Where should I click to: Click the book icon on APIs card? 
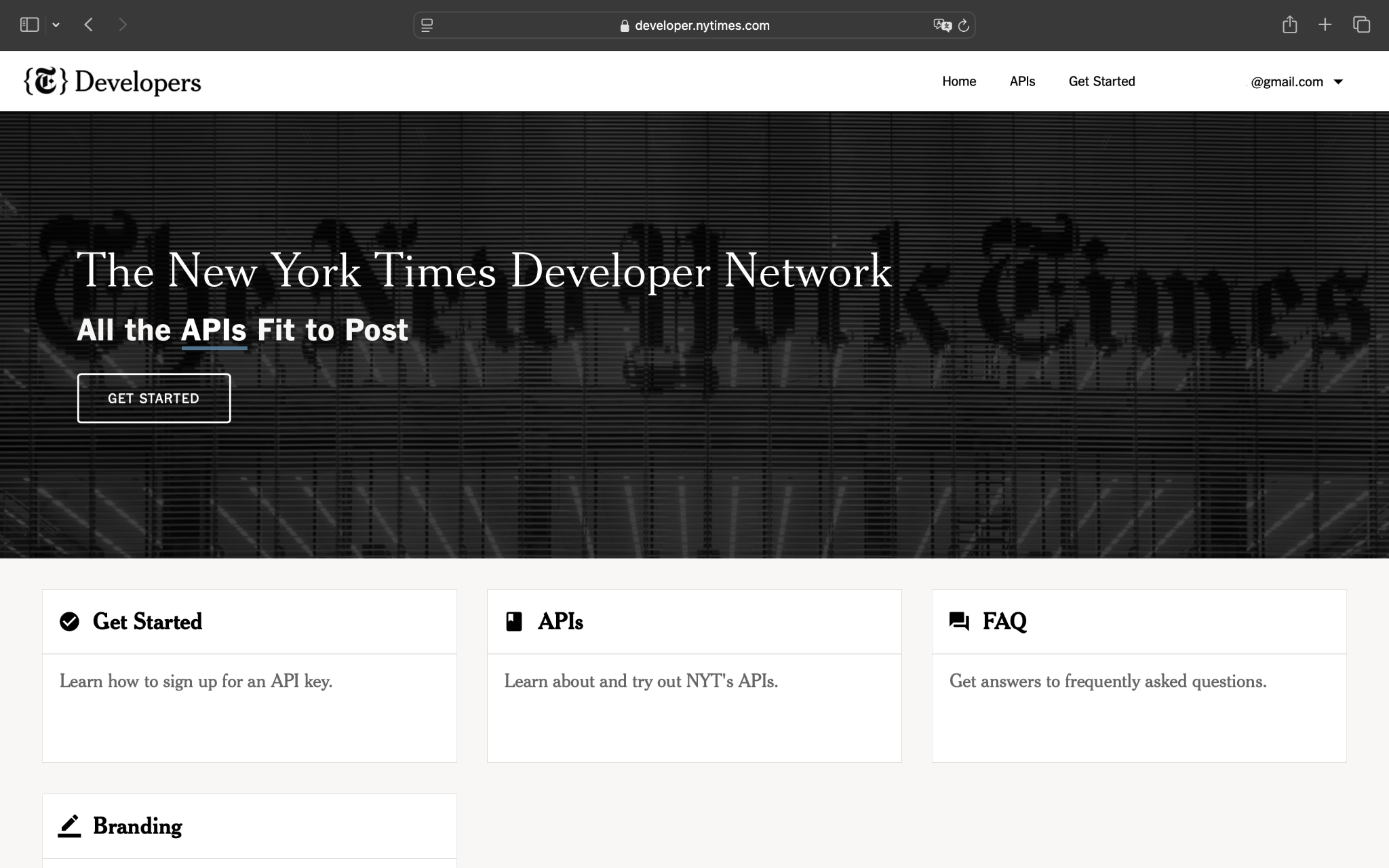(x=514, y=621)
